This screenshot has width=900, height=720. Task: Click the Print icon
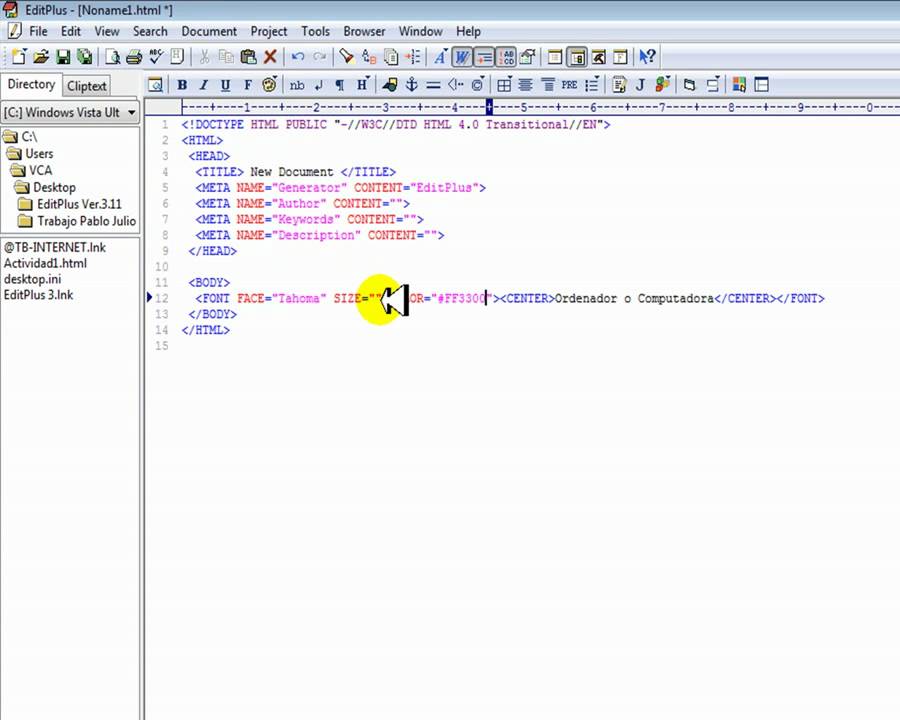(133, 57)
